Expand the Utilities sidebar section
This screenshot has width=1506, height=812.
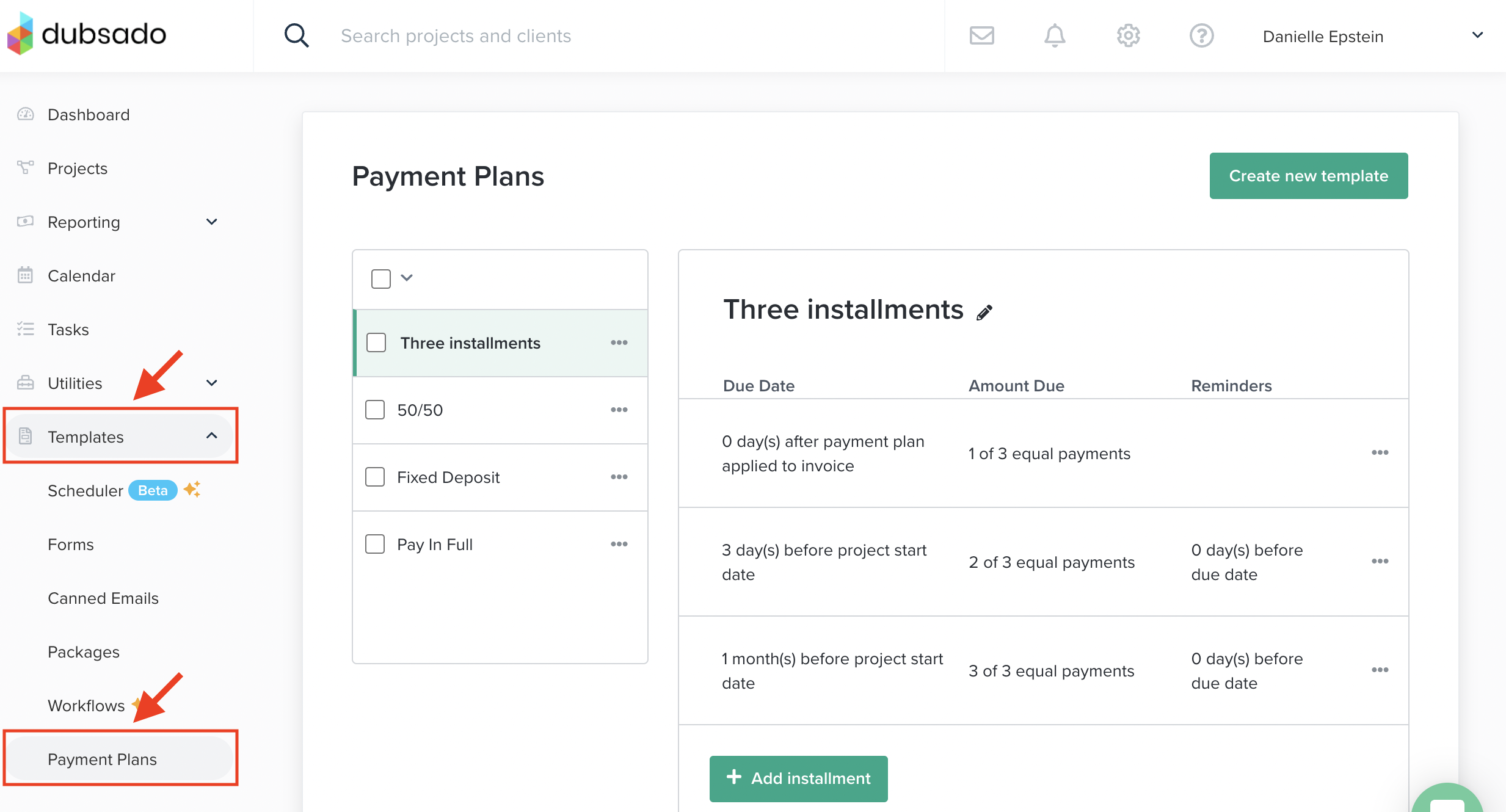(212, 383)
